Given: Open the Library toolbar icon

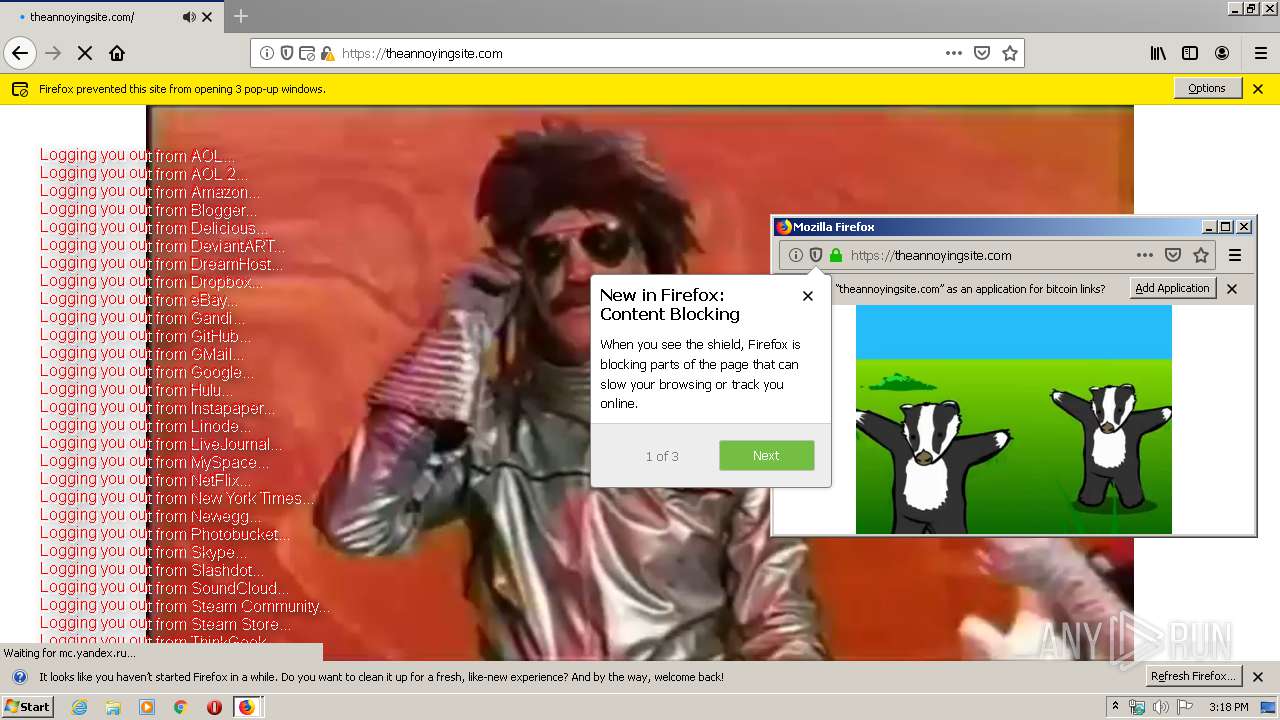Looking at the screenshot, I should 1158,53.
